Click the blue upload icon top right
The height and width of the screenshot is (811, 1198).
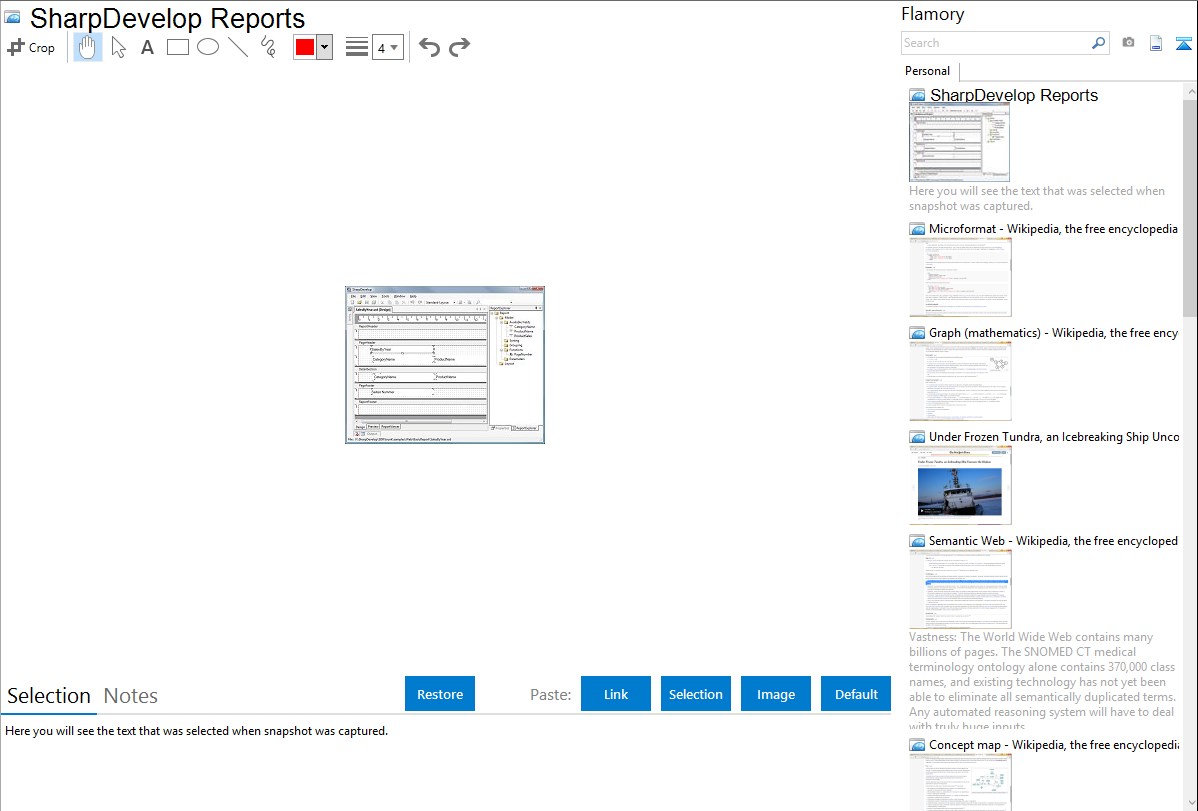point(1183,44)
